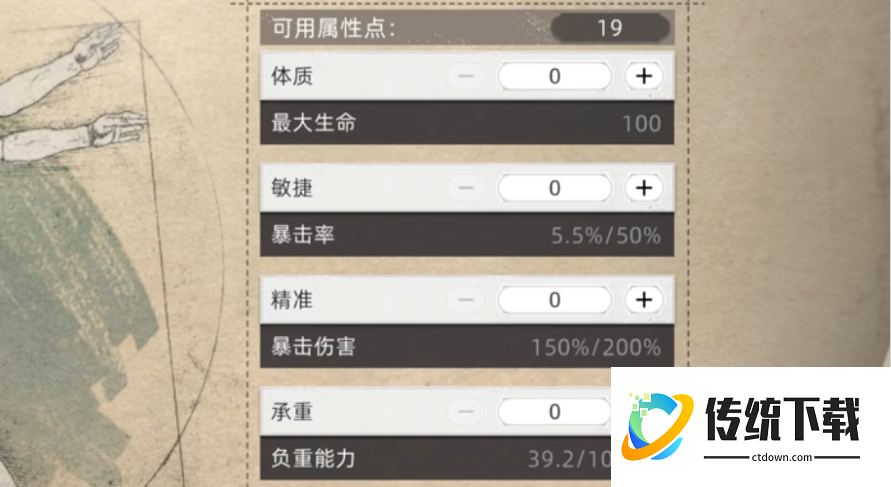891x487 pixels.
Task: Decrease 精准 with the minus button
Action: [x=466, y=300]
